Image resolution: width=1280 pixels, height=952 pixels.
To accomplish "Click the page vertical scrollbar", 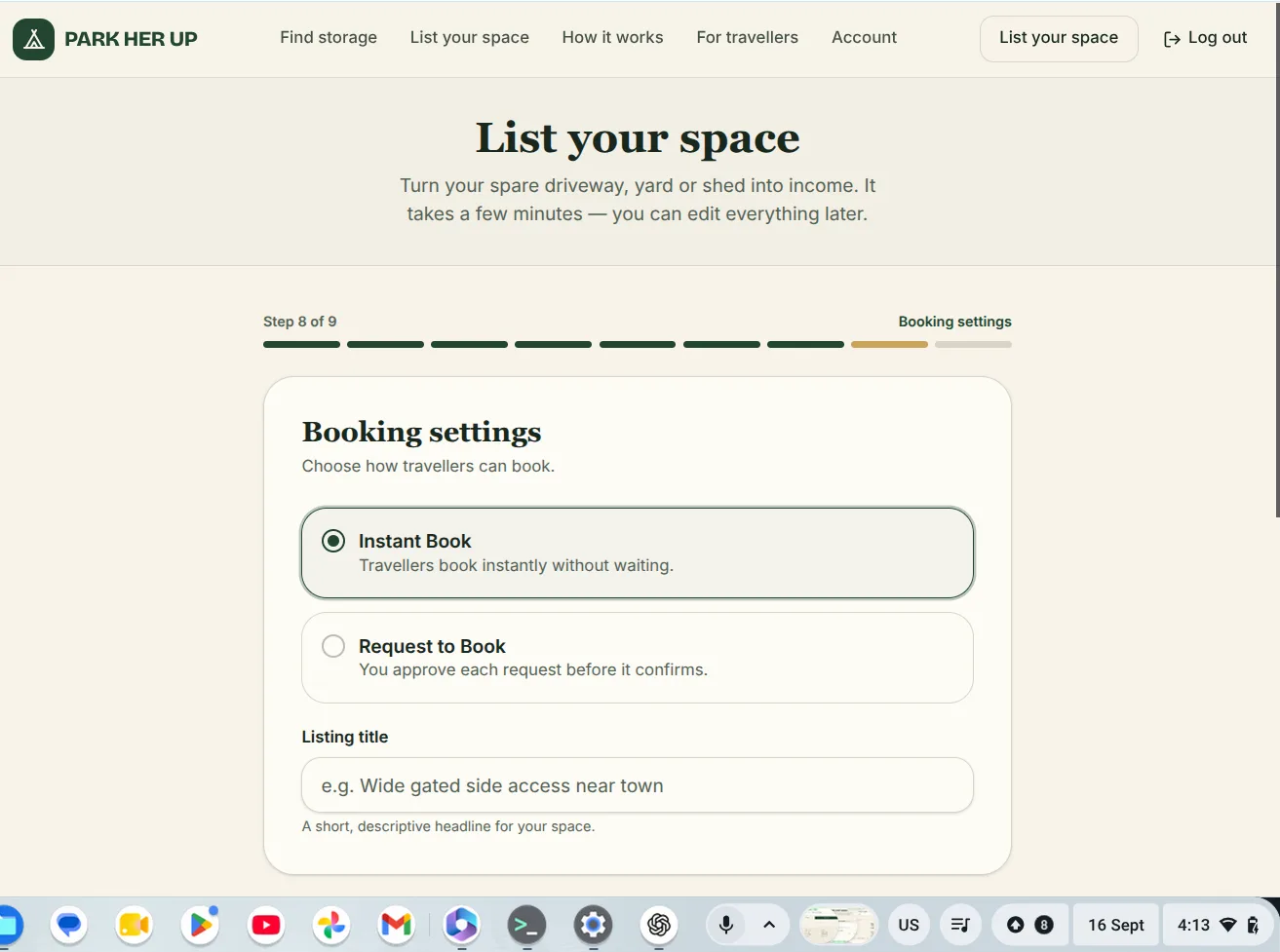I will pyautogui.click(x=1278, y=258).
